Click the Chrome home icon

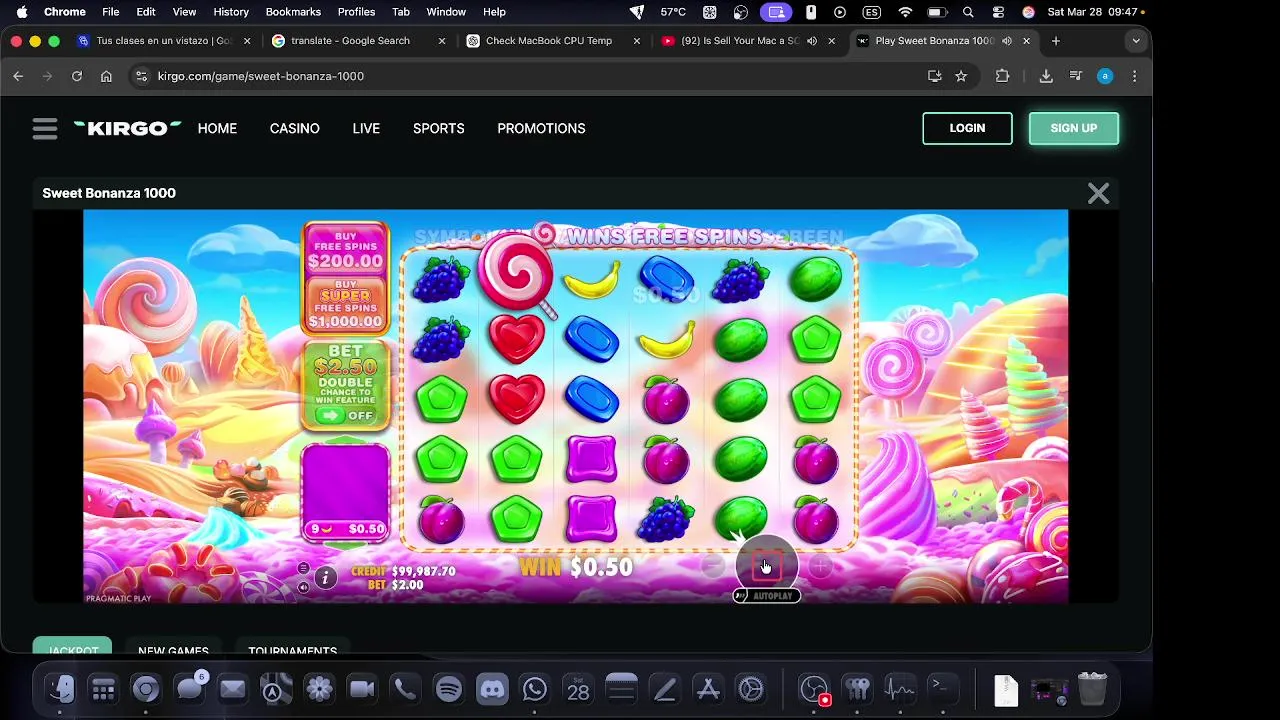tap(106, 76)
